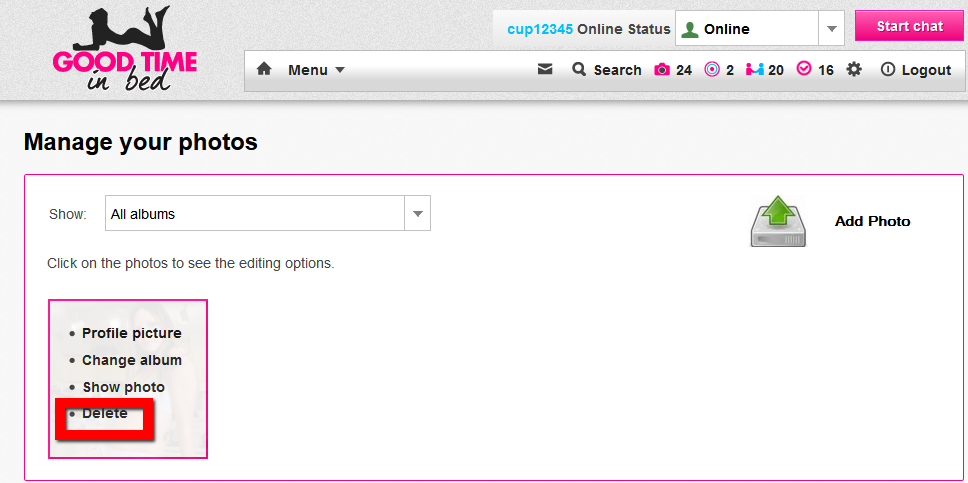Screen dimensions: 968x483
Task: Click the pink checkmark circle icon
Action: point(804,70)
